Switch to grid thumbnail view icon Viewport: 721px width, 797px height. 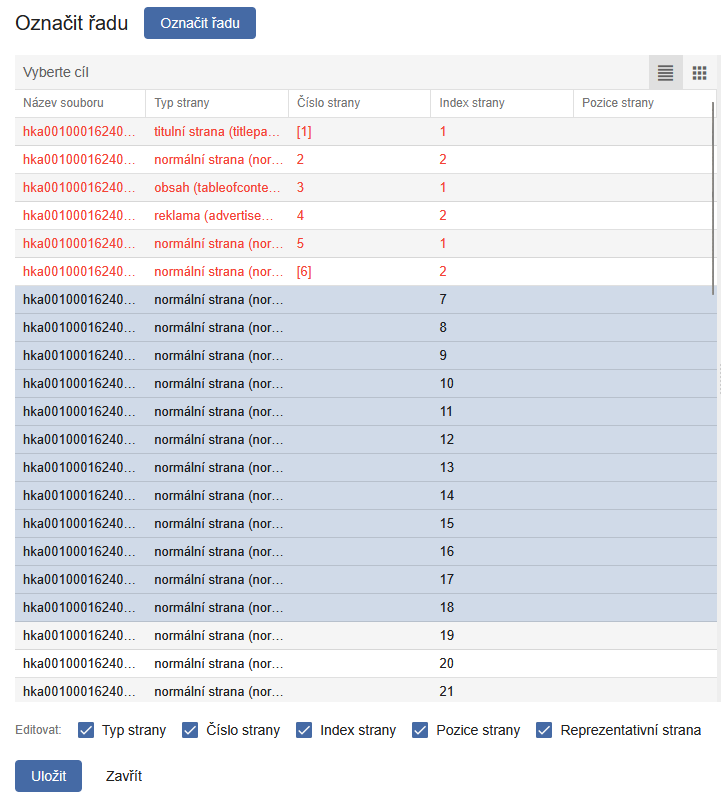[x=700, y=73]
